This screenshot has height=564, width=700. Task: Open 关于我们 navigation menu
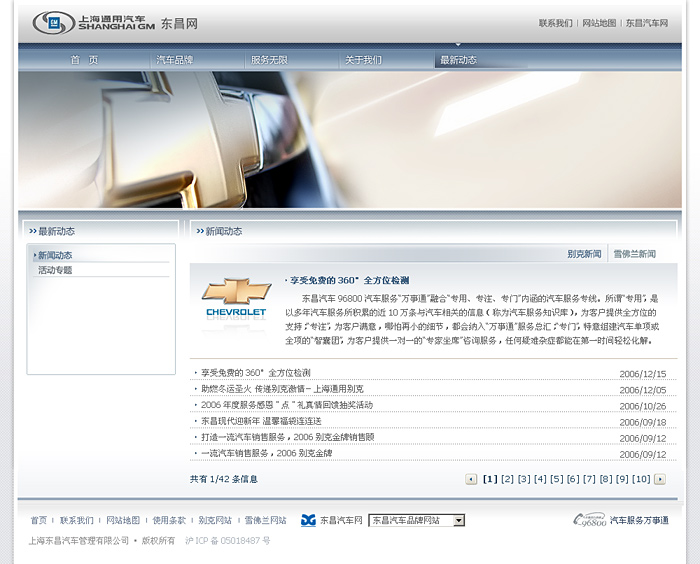363,60
